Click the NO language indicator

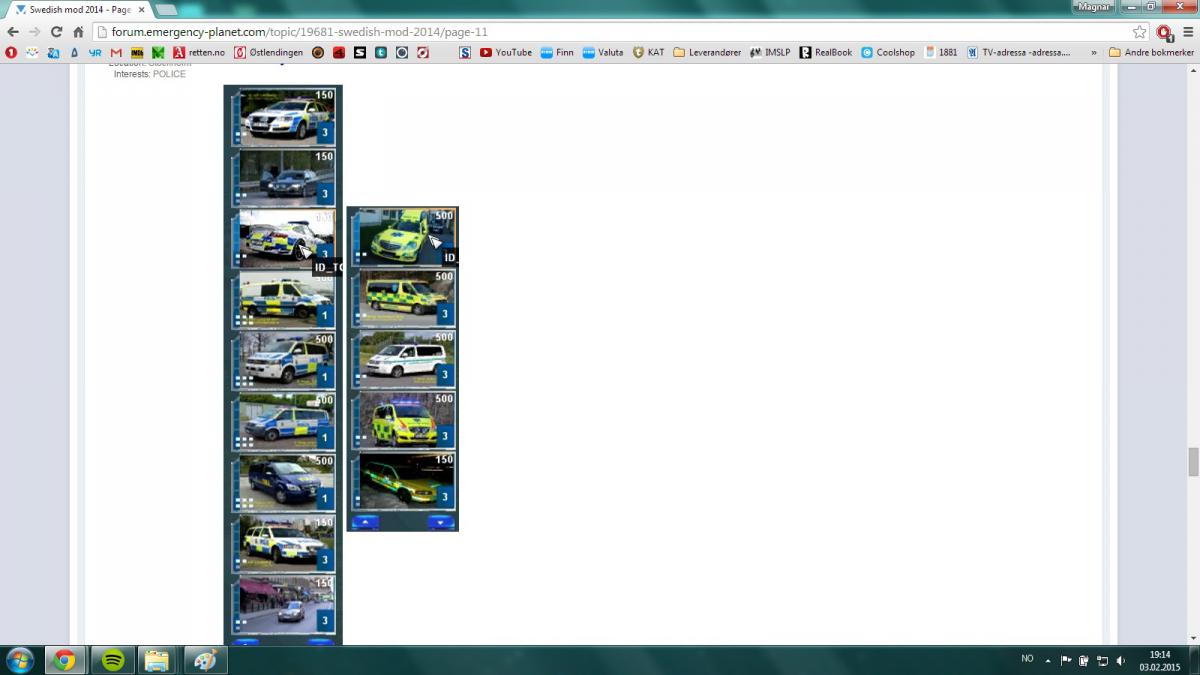(1027, 658)
